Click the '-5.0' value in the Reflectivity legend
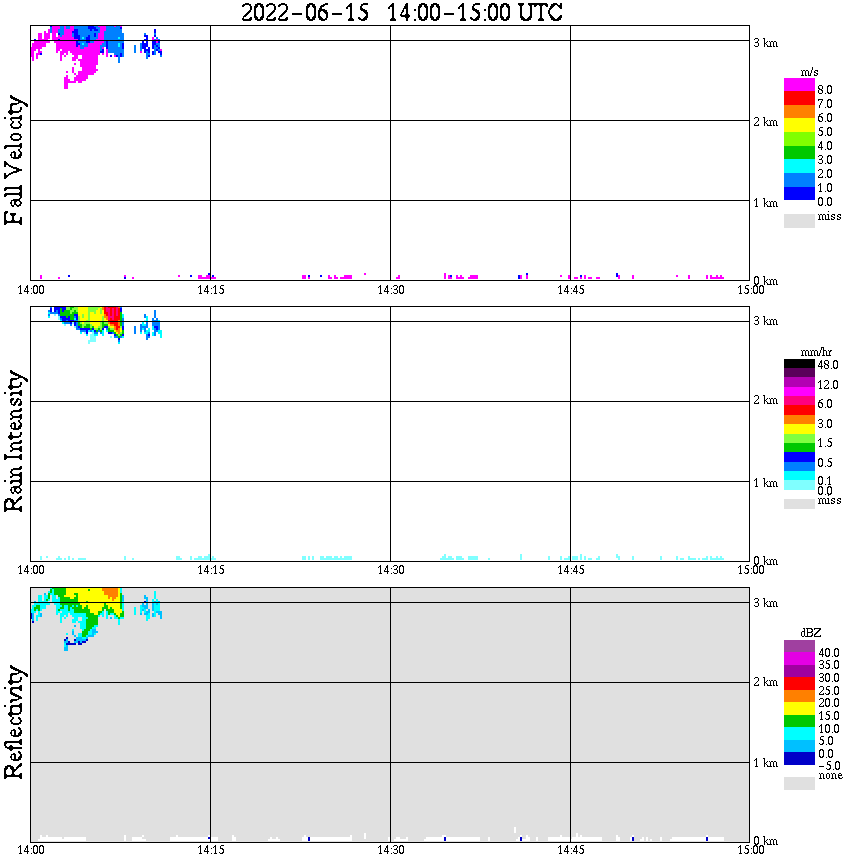This screenshot has height=868, width=850. [829, 766]
